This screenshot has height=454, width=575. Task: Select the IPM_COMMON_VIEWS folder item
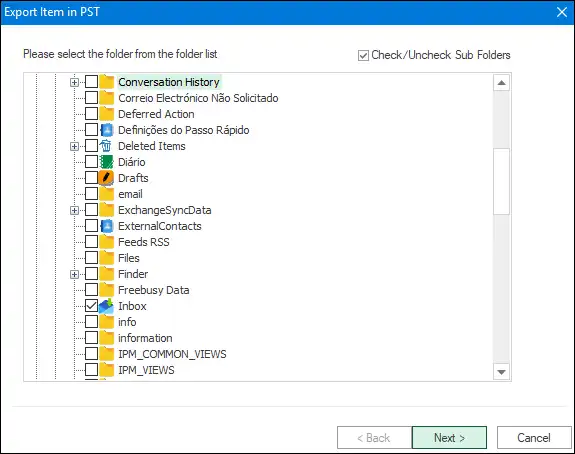(x=172, y=354)
